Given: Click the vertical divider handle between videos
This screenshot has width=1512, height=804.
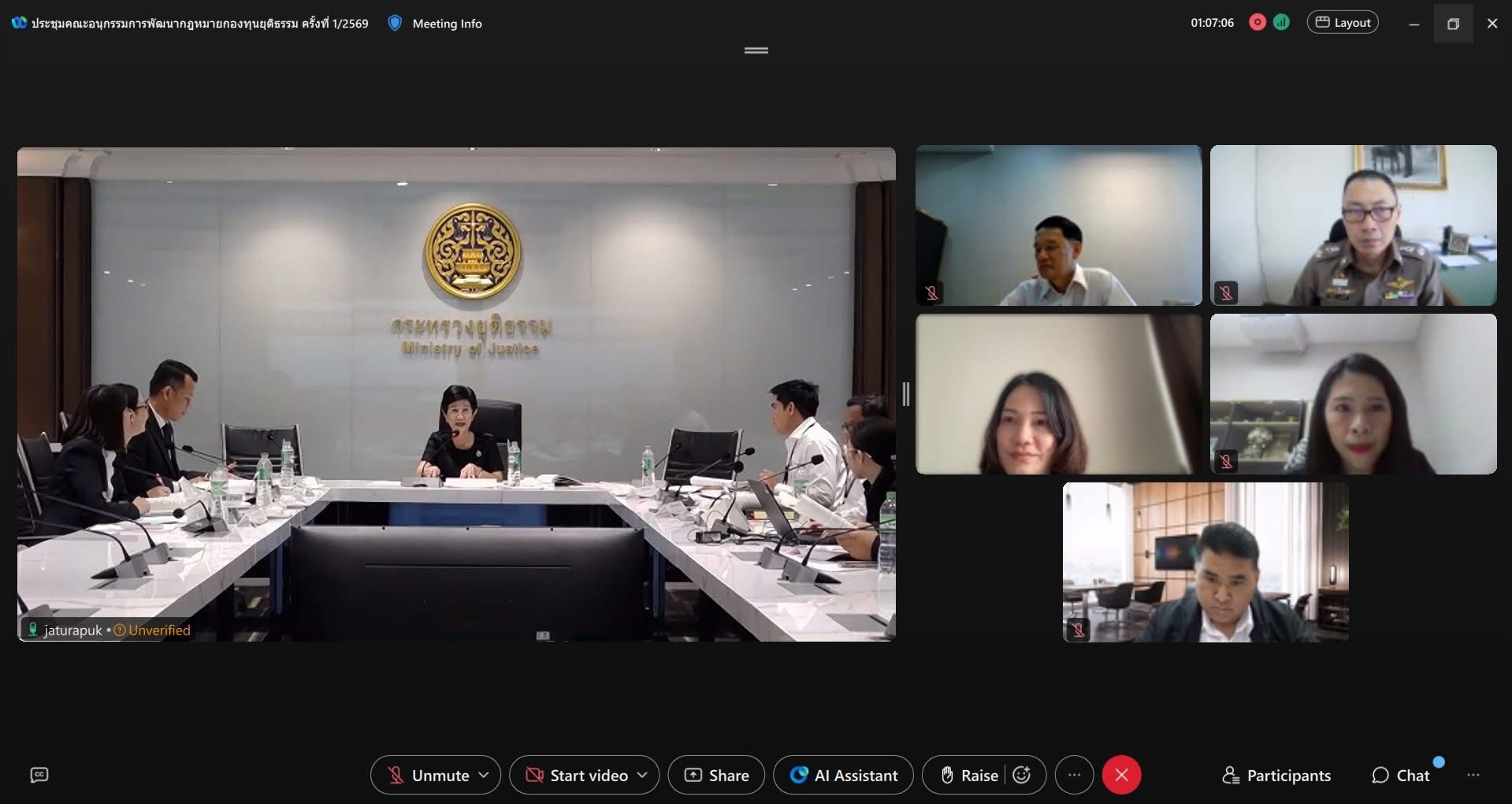Looking at the screenshot, I should pos(906,394).
